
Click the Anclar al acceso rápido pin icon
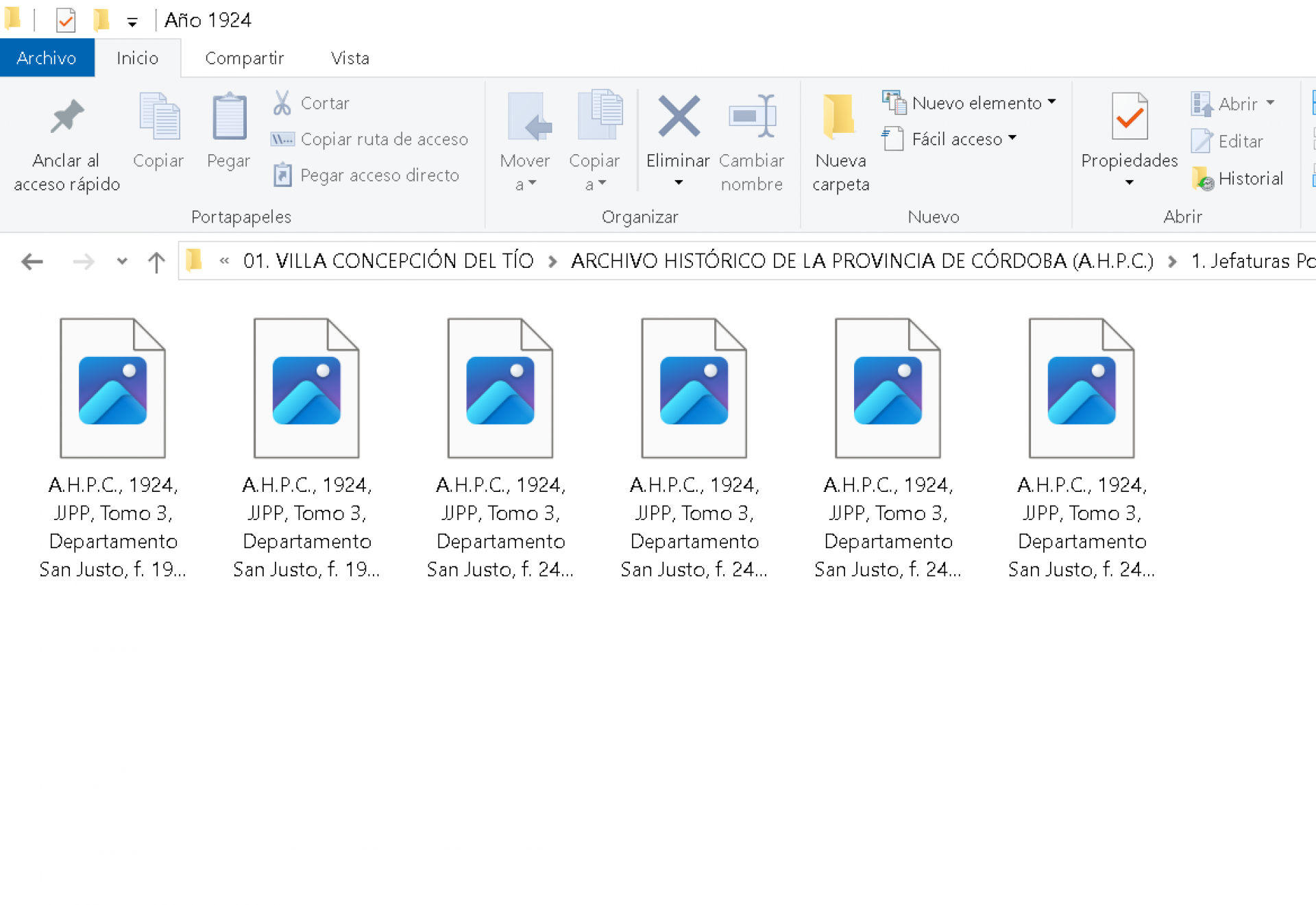tap(66, 117)
